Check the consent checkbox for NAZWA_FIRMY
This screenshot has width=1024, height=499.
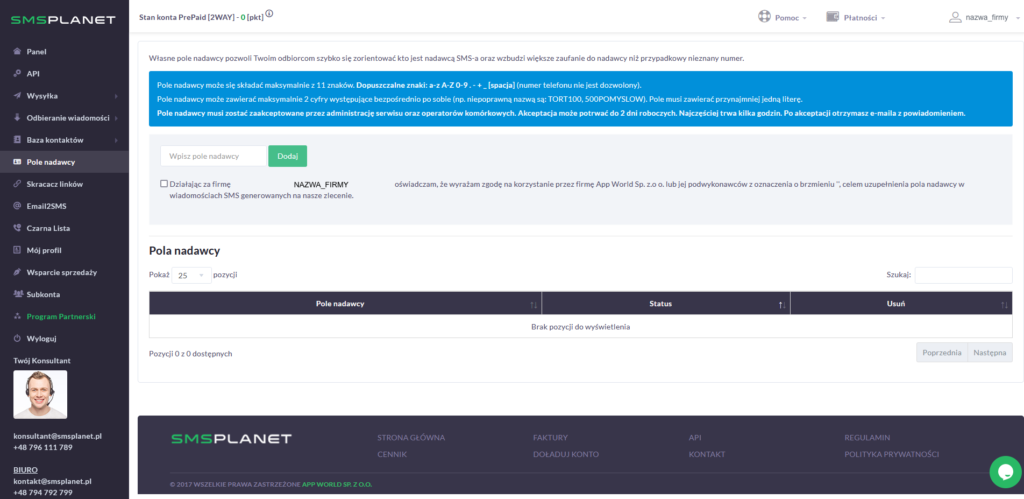point(164,184)
